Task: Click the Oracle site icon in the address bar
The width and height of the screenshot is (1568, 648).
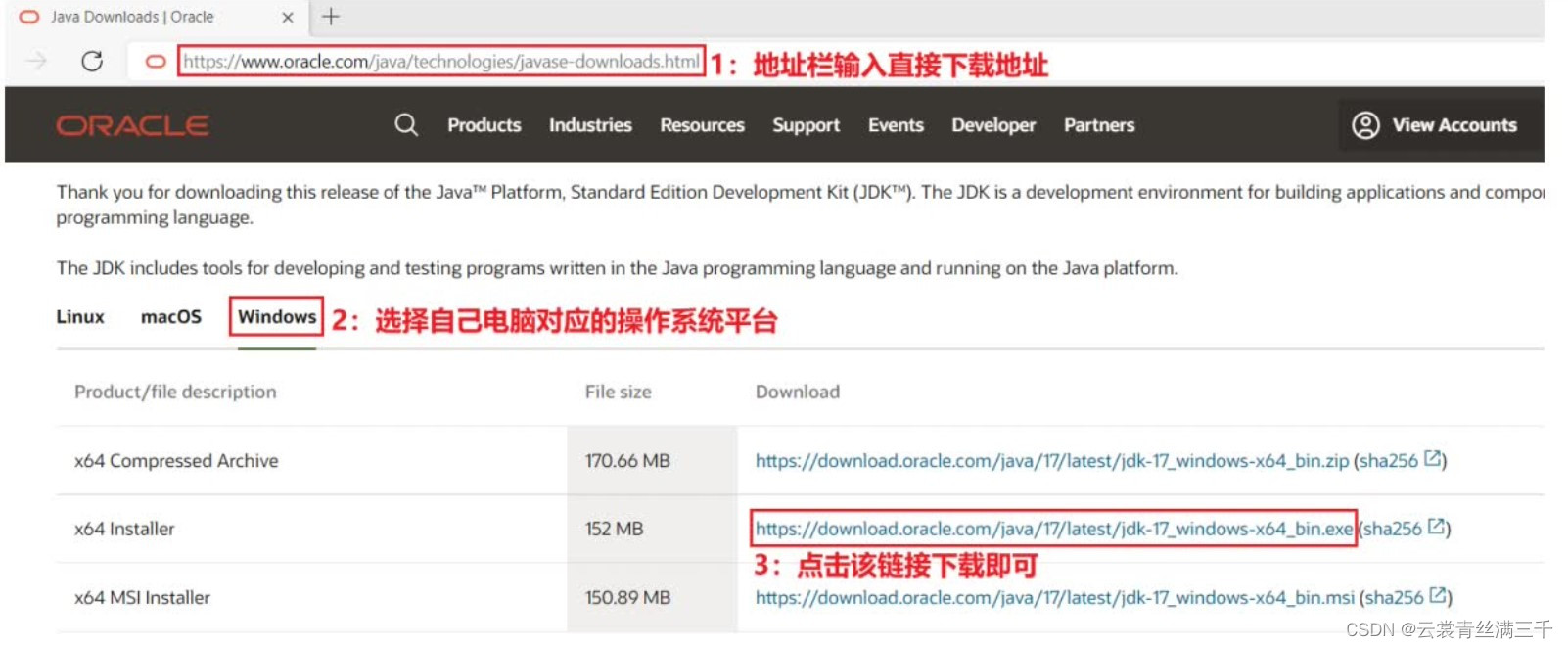Action: pos(155,62)
